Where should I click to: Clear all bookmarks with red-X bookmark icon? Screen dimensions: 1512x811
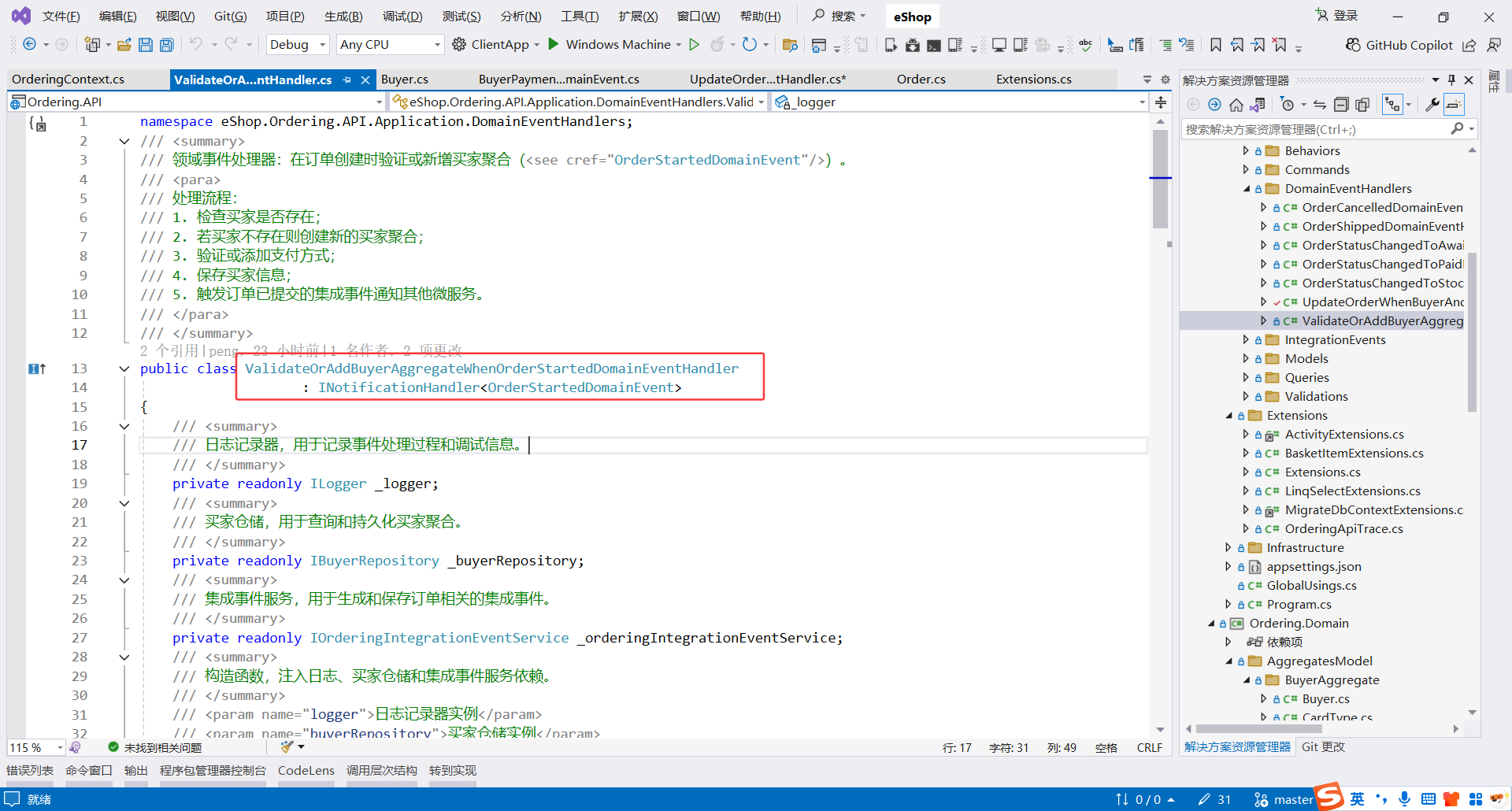[1280, 45]
